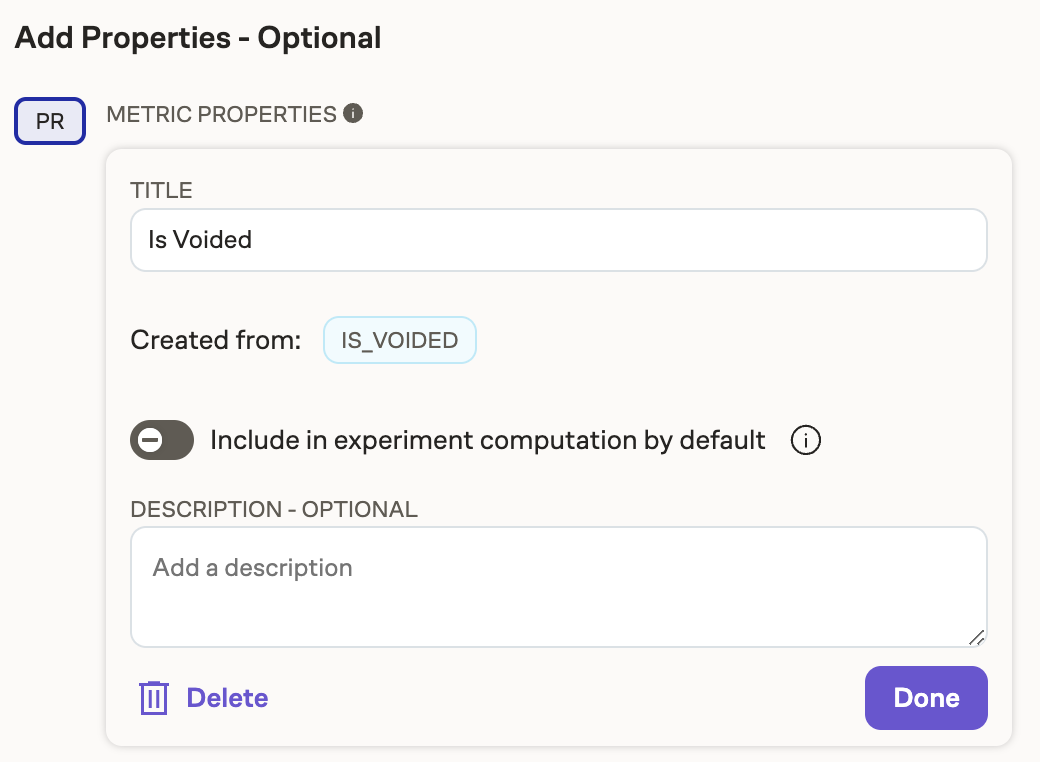Click inside the Title field
The width and height of the screenshot is (1040, 762).
[557, 239]
